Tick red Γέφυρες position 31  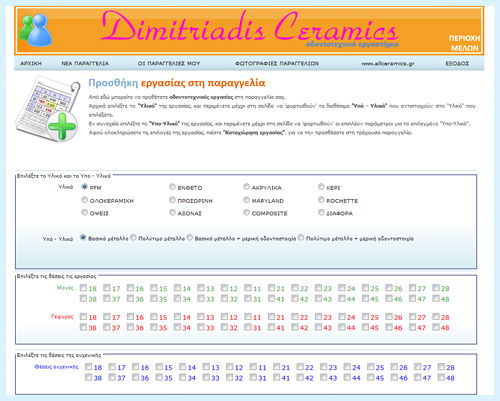(247, 327)
